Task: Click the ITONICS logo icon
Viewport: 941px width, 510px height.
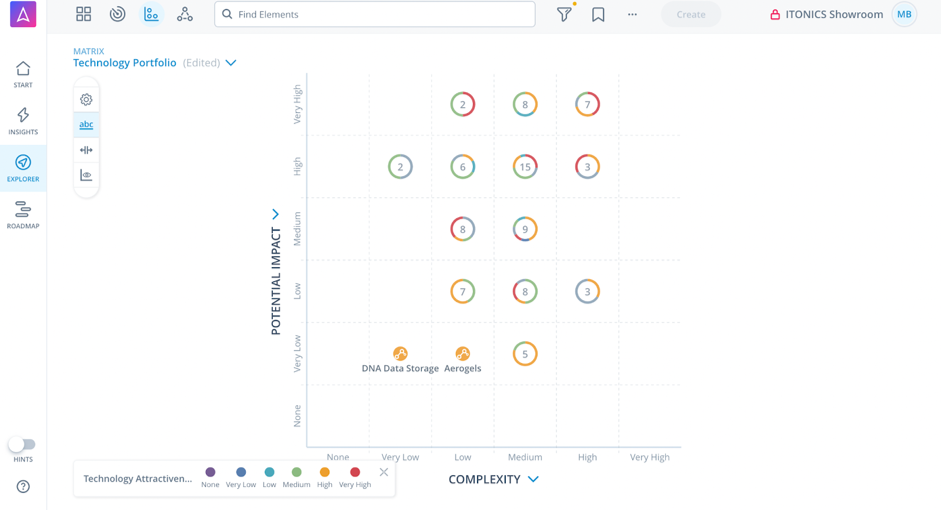Action: (23, 14)
